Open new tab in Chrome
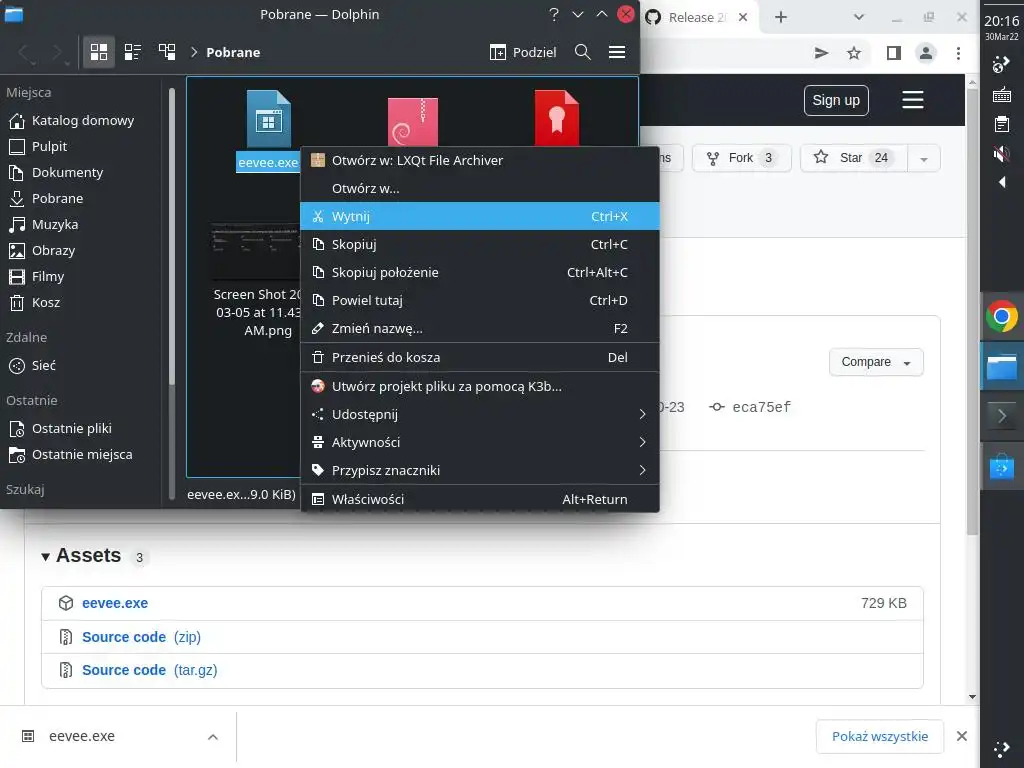Image resolution: width=1024 pixels, height=768 pixels. pyautogui.click(x=780, y=17)
